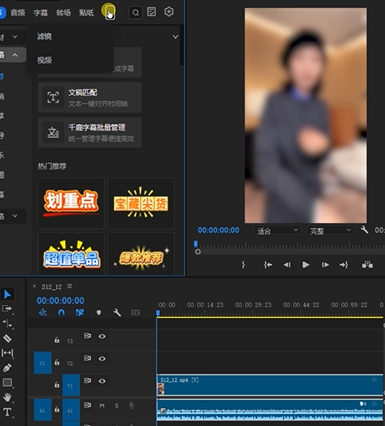The image size is (385, 426).
Task: Toggle linked selection in timeline
Action: 80,313
